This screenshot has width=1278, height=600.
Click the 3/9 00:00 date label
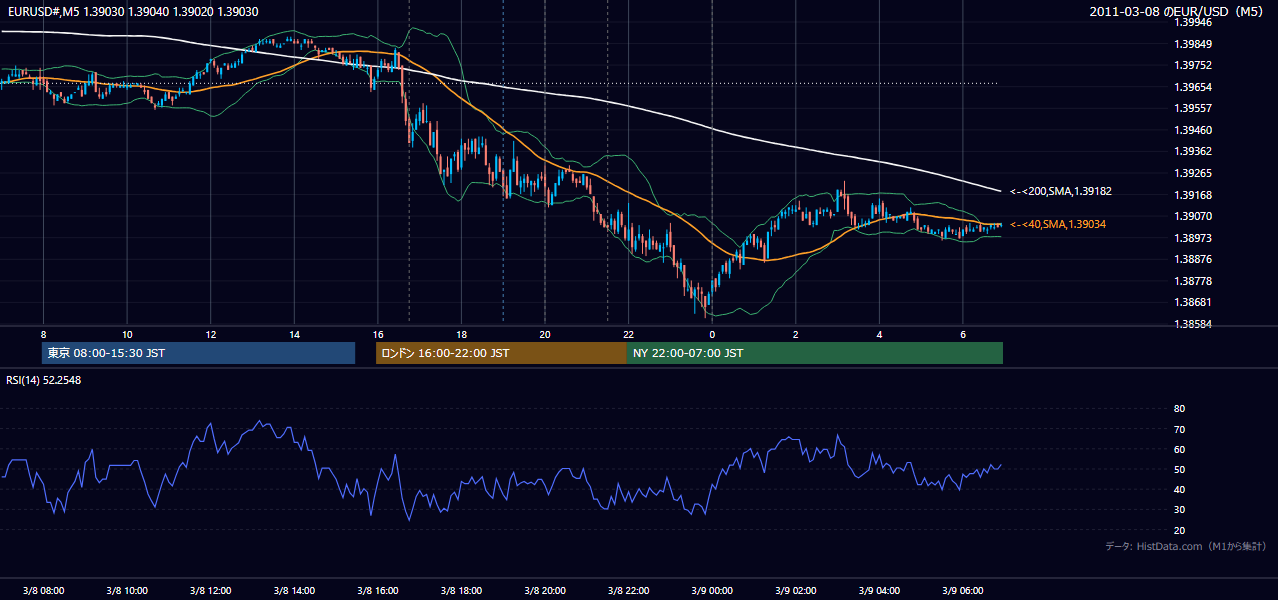click(x=712, y=590)
